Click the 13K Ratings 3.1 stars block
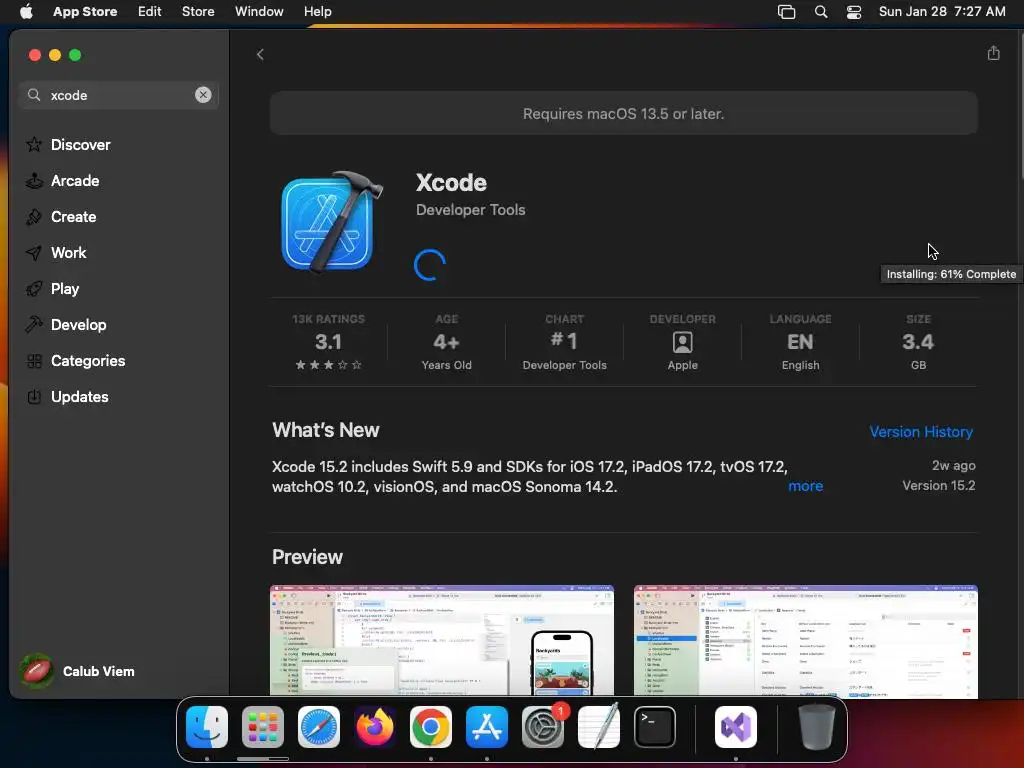Image resolution: width=1024 pixels, height=768 pixels. pyautogui.click(x=328, y=342)
